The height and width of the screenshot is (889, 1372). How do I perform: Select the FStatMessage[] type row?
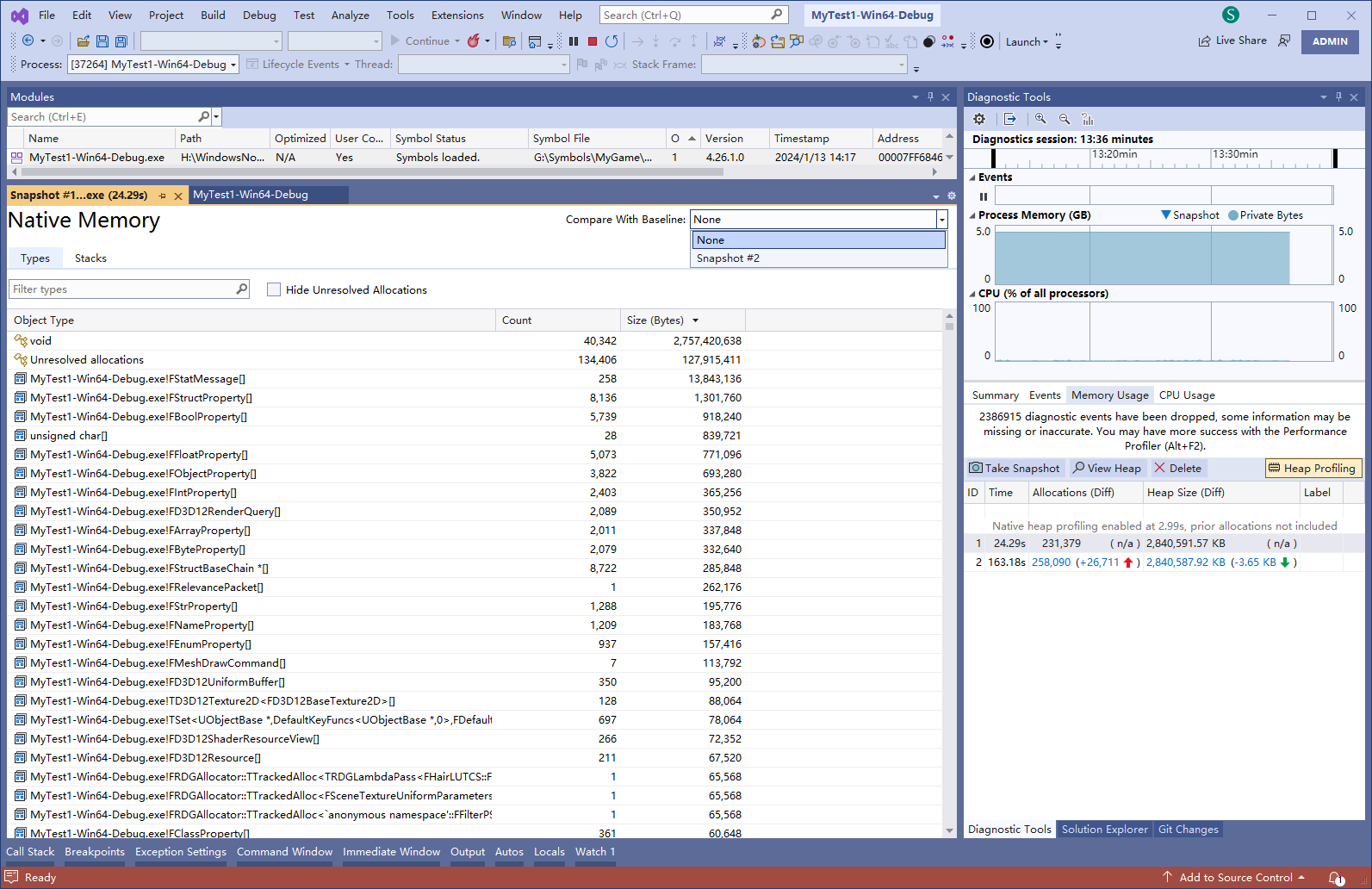pos(475,379)
